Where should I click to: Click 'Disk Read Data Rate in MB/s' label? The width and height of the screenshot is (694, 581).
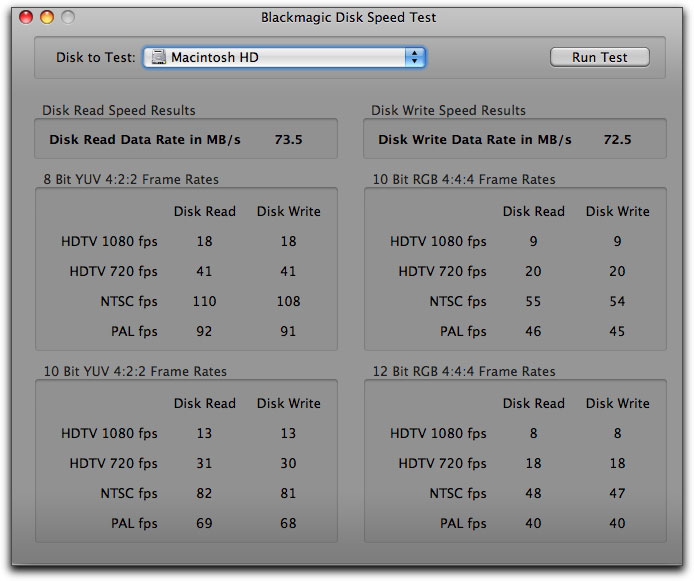coord(145,139)
